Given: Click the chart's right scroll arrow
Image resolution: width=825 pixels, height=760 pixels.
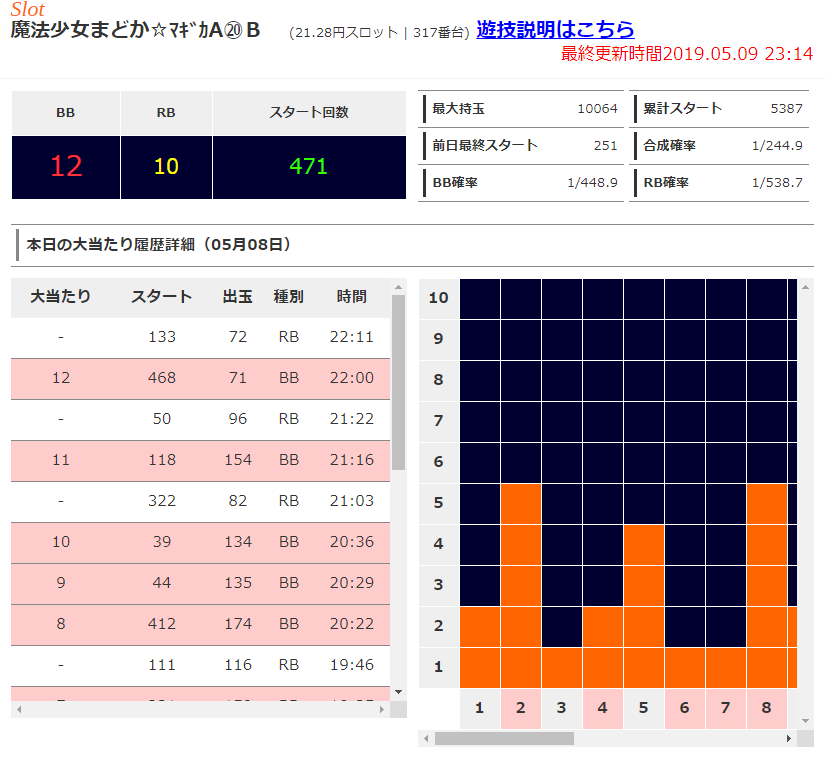Looking at the screenshot, I should pyautogui.click(x=789, y=738).
